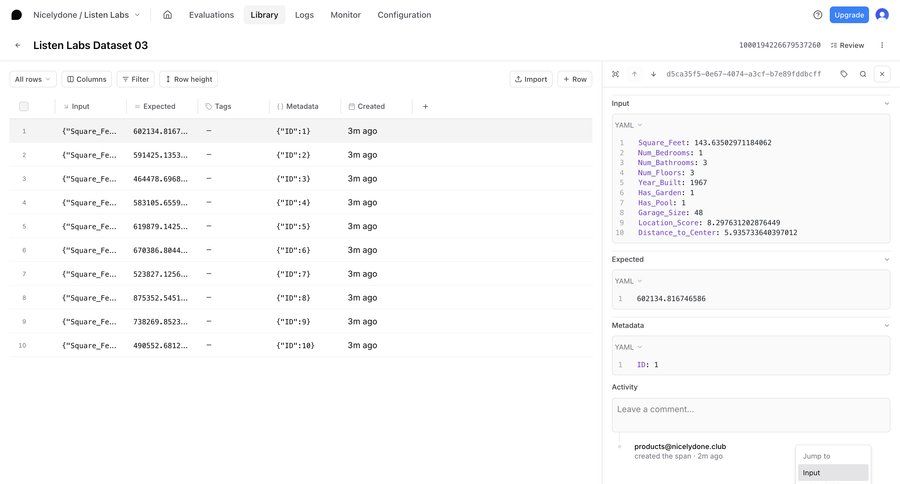This screenshot has height=484, width=900.
Task: Open the Row height menu
Action: [x=188, y=79]
